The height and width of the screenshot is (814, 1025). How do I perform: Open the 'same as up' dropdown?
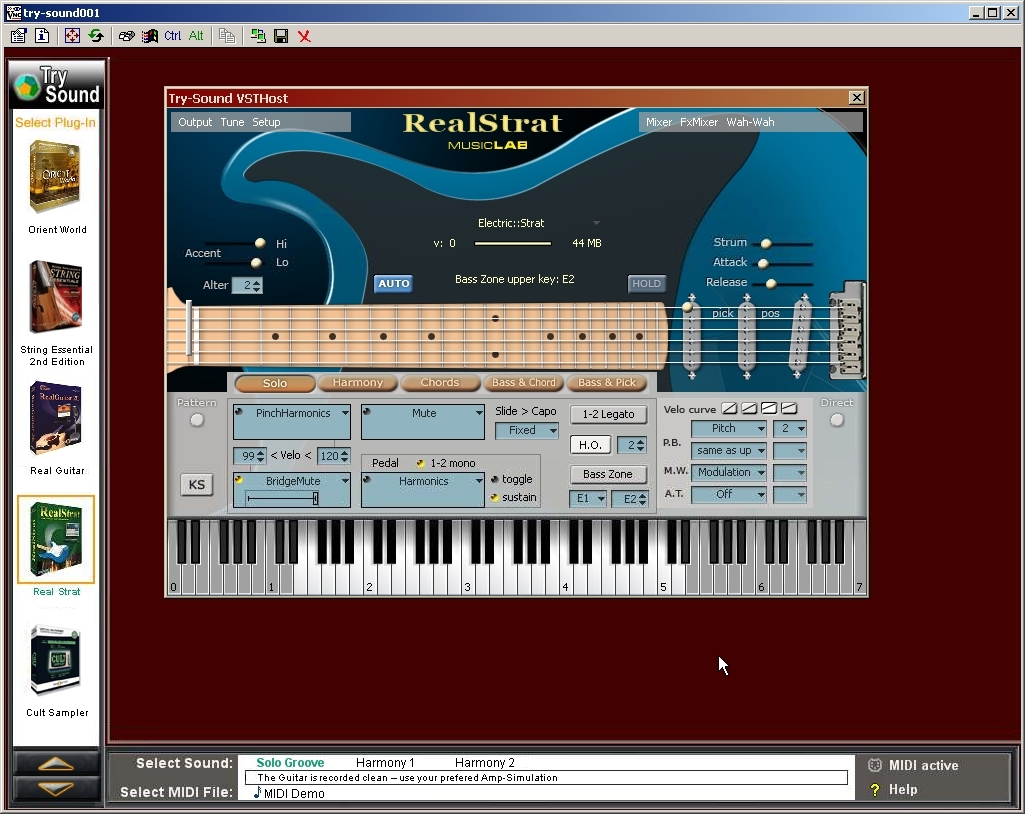click(x=729, y=450)
